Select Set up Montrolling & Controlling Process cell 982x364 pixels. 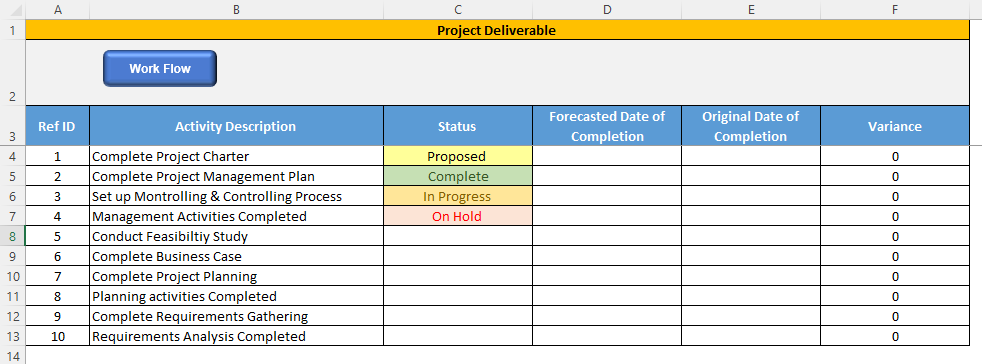(236, 196)
